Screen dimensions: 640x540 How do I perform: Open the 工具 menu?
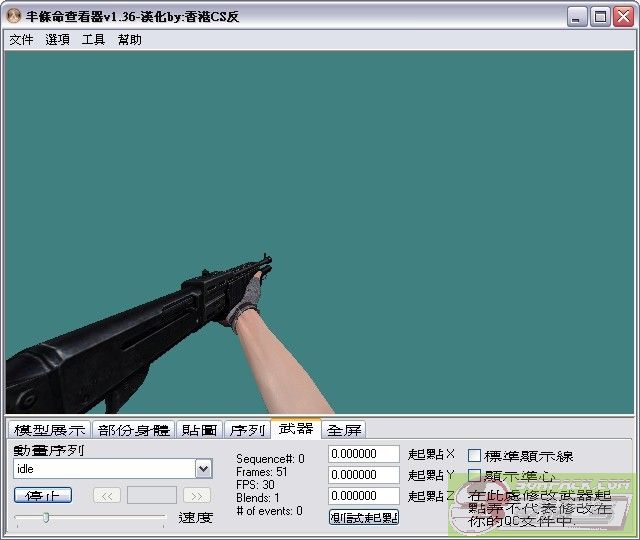click(93, 40)
